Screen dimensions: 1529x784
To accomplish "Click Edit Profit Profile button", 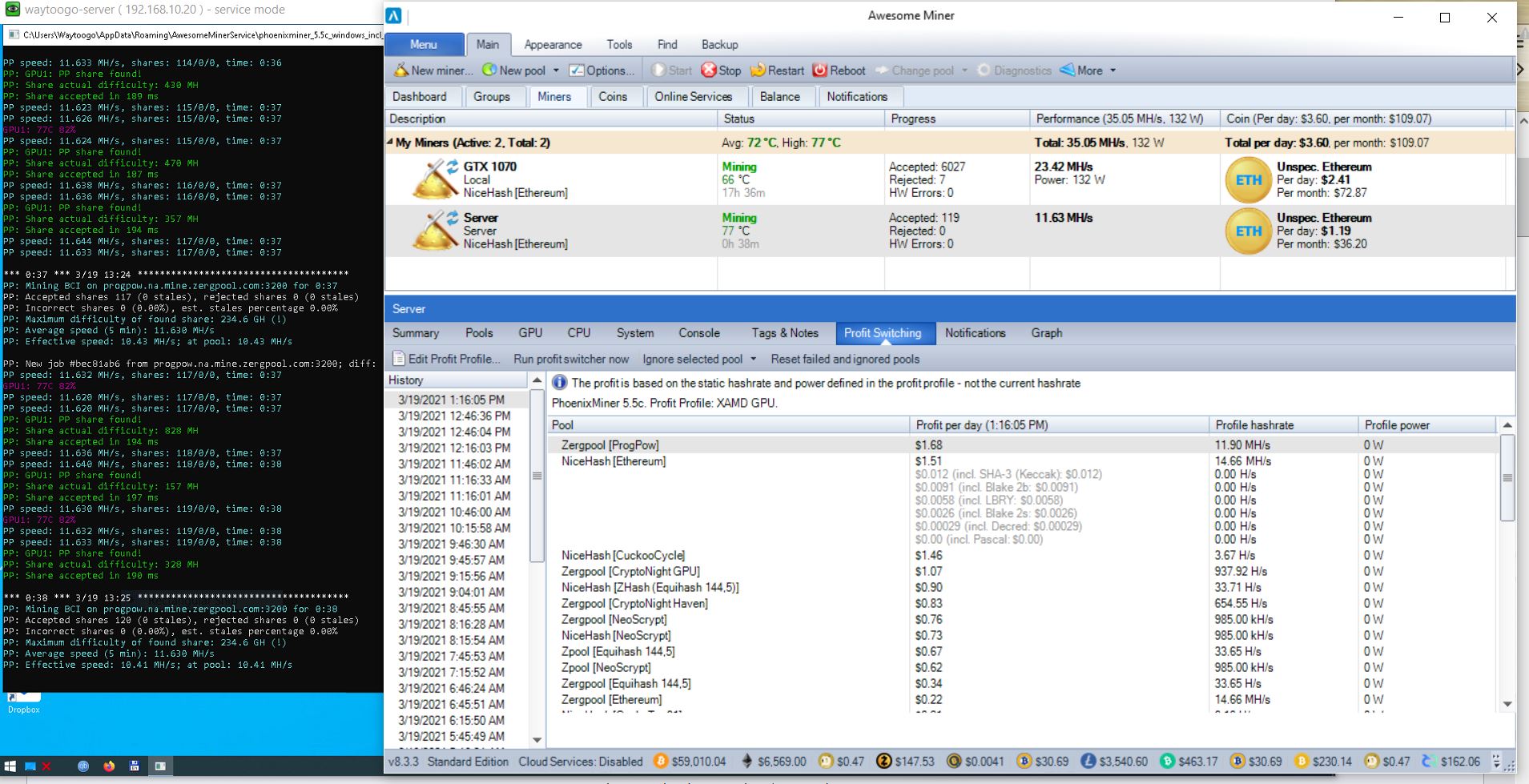I will (x=446, y=359).
